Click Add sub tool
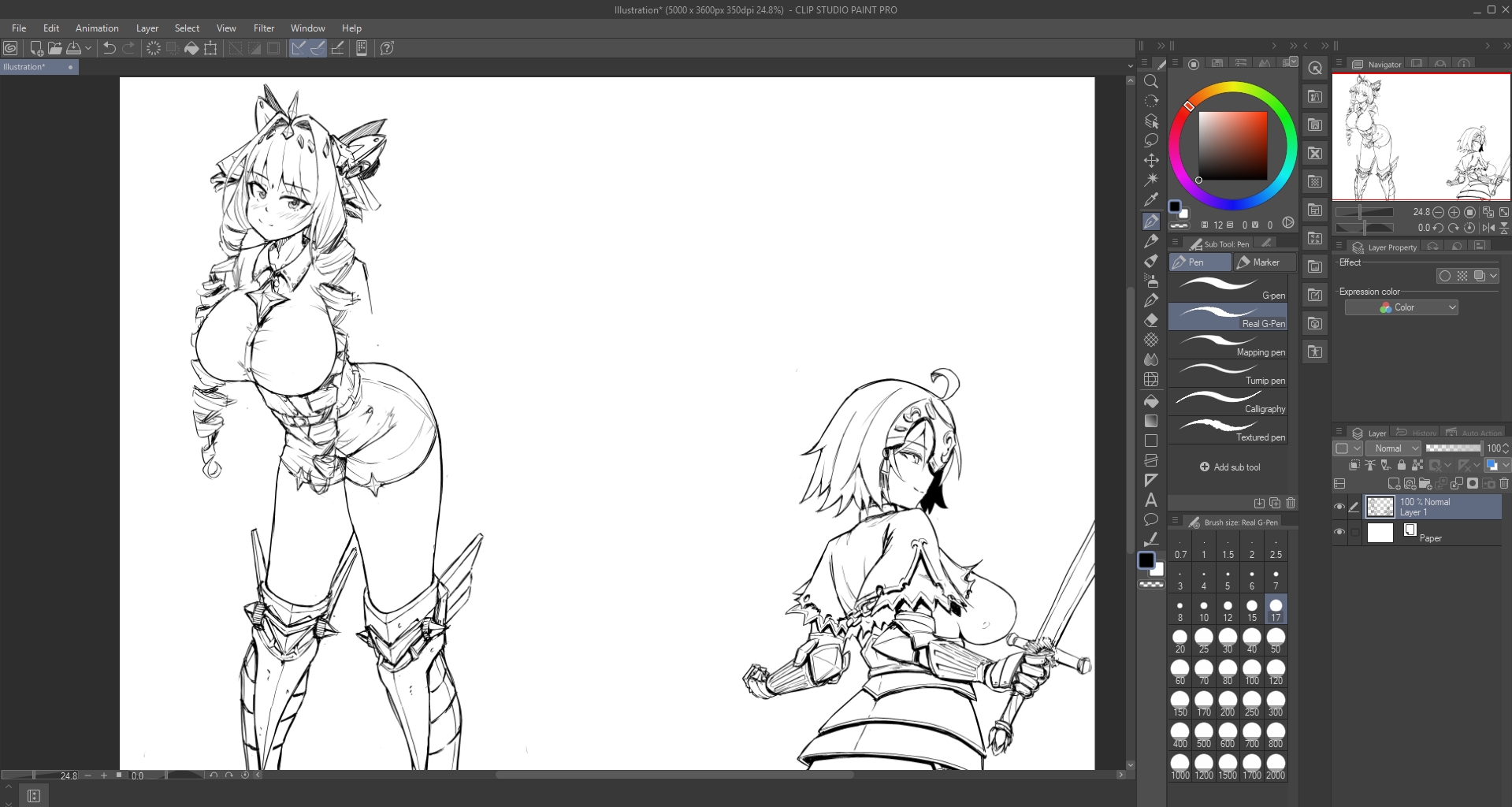This screenshot has height=807, width=1512. (x=1230, y=467)
